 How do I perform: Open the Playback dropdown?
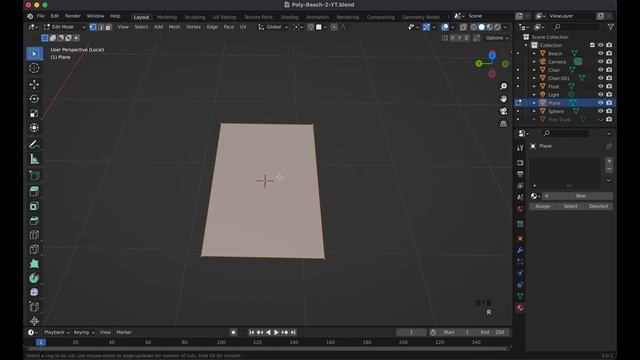click(57, 332)
